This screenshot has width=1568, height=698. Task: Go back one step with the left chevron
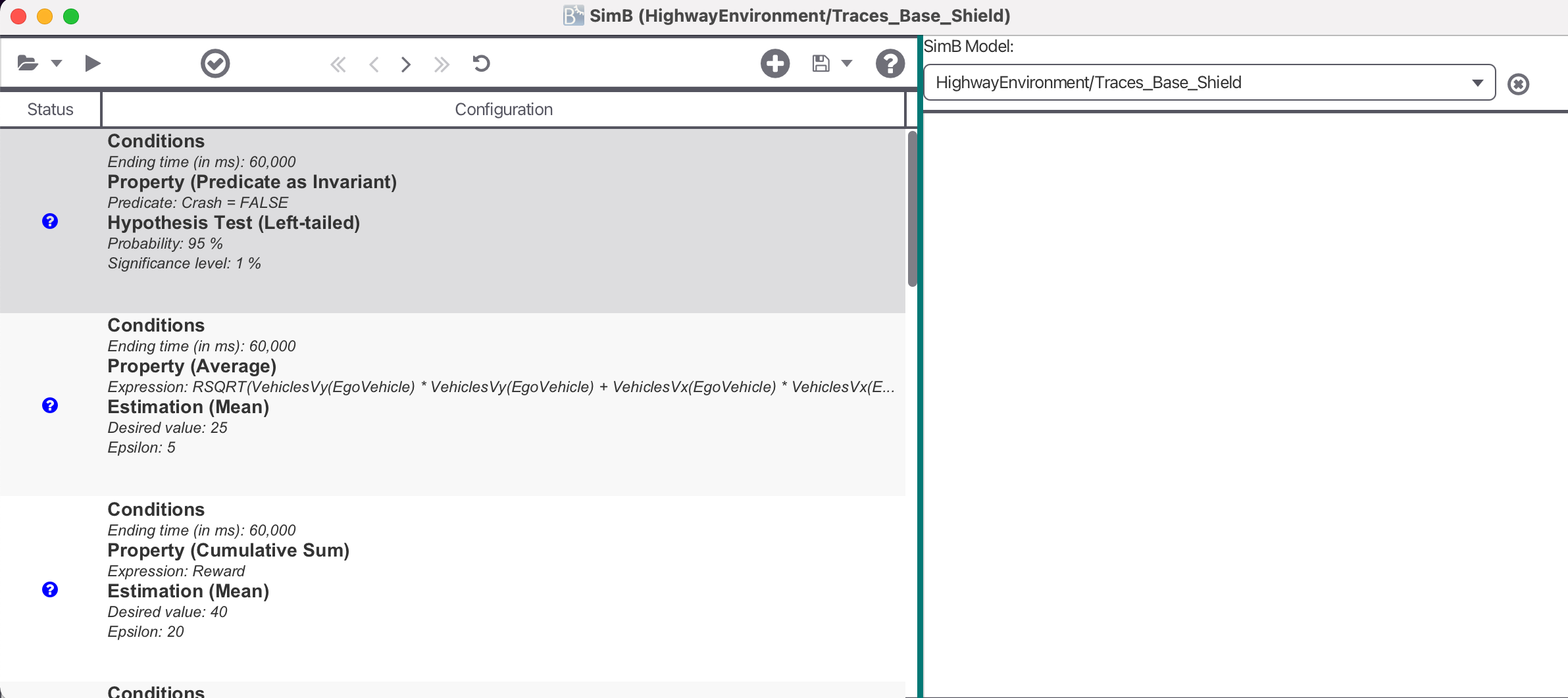point(374,64)
